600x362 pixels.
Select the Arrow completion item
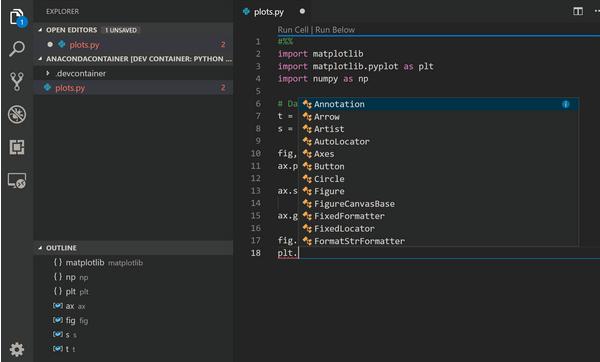pyautogui.click(x=439, y=117)
